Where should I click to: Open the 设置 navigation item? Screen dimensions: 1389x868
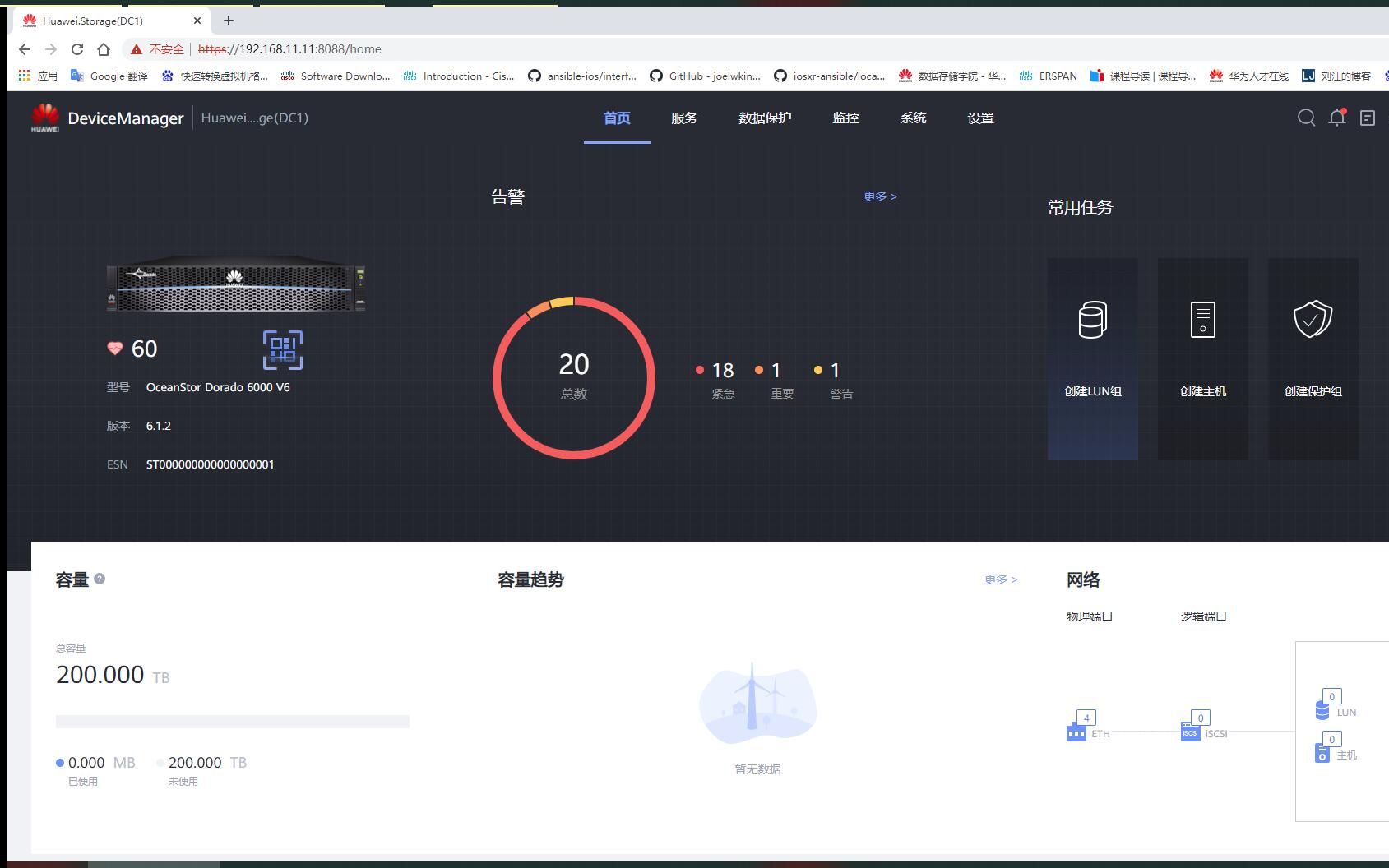pos(980,118)
